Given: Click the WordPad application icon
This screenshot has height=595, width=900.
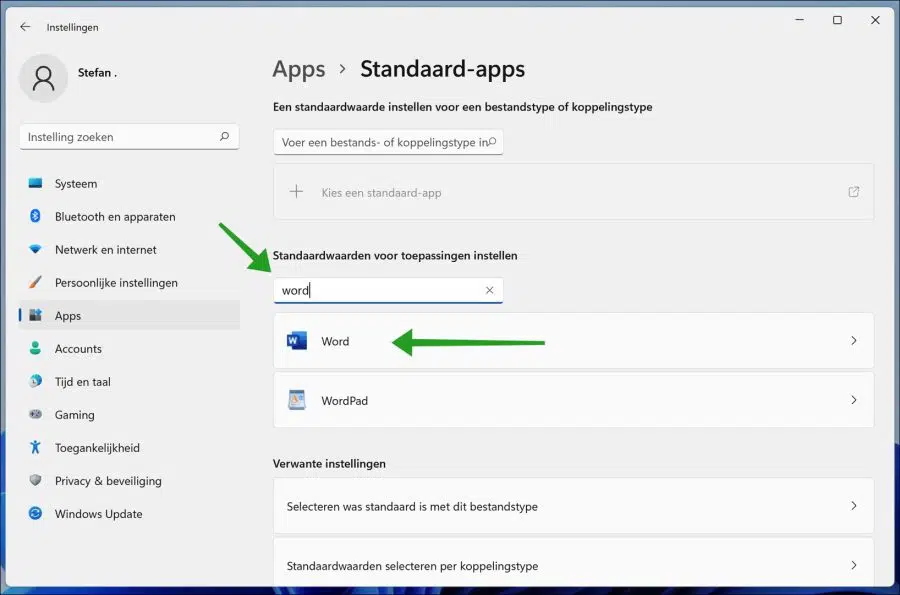Looking at the screenshot, I should point(297,400).
